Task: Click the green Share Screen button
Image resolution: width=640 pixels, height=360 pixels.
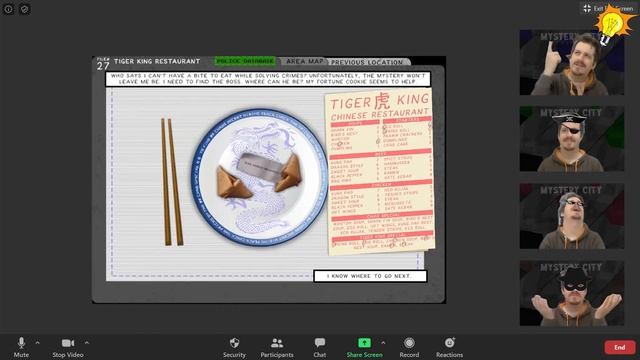Action: [364, 347]
